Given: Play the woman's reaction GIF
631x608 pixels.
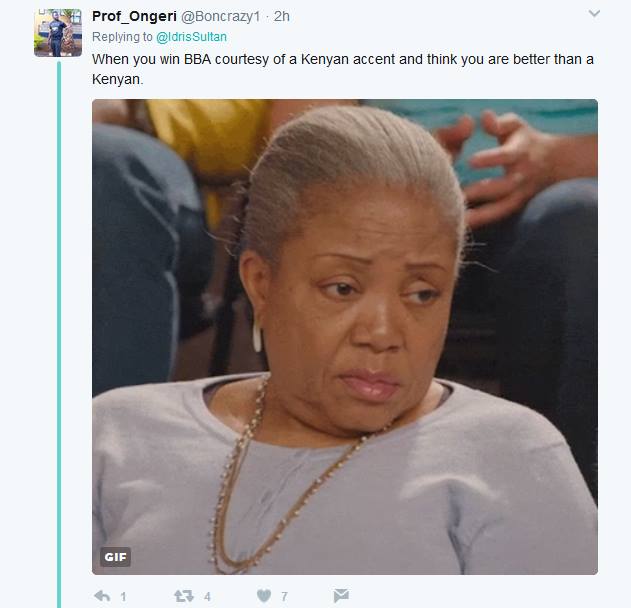Looking at the screenshot, I should [x=345, y=337].
